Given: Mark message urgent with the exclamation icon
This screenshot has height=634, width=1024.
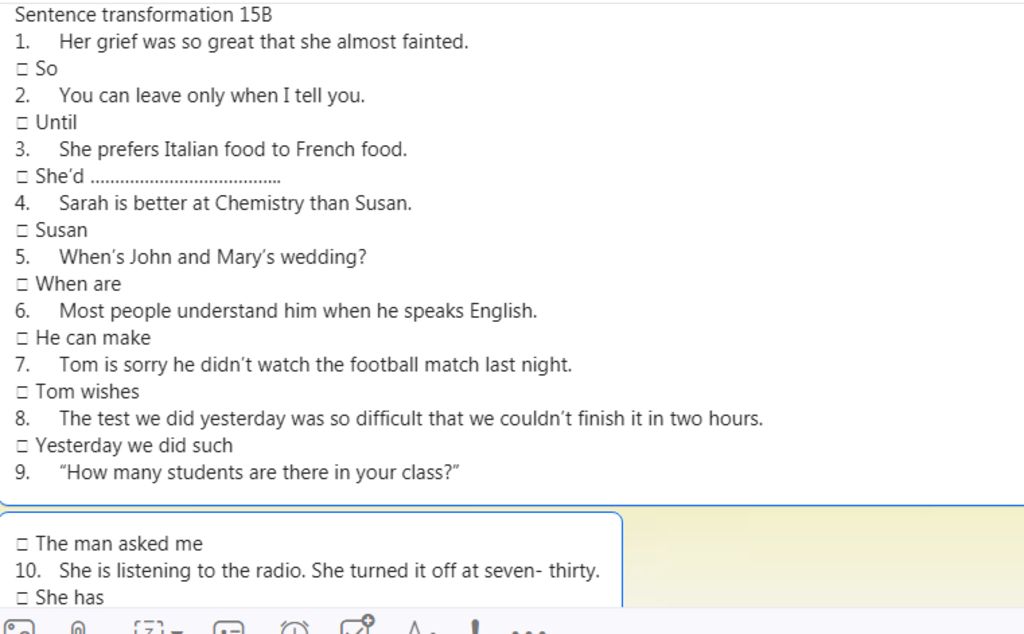Looking at the screenshot, I should [475, 627].
